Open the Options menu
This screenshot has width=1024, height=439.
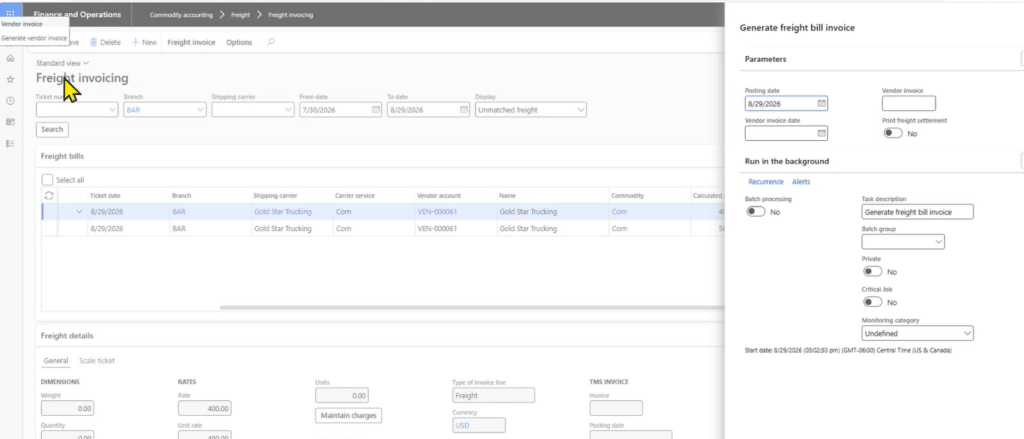coord(239,42)
